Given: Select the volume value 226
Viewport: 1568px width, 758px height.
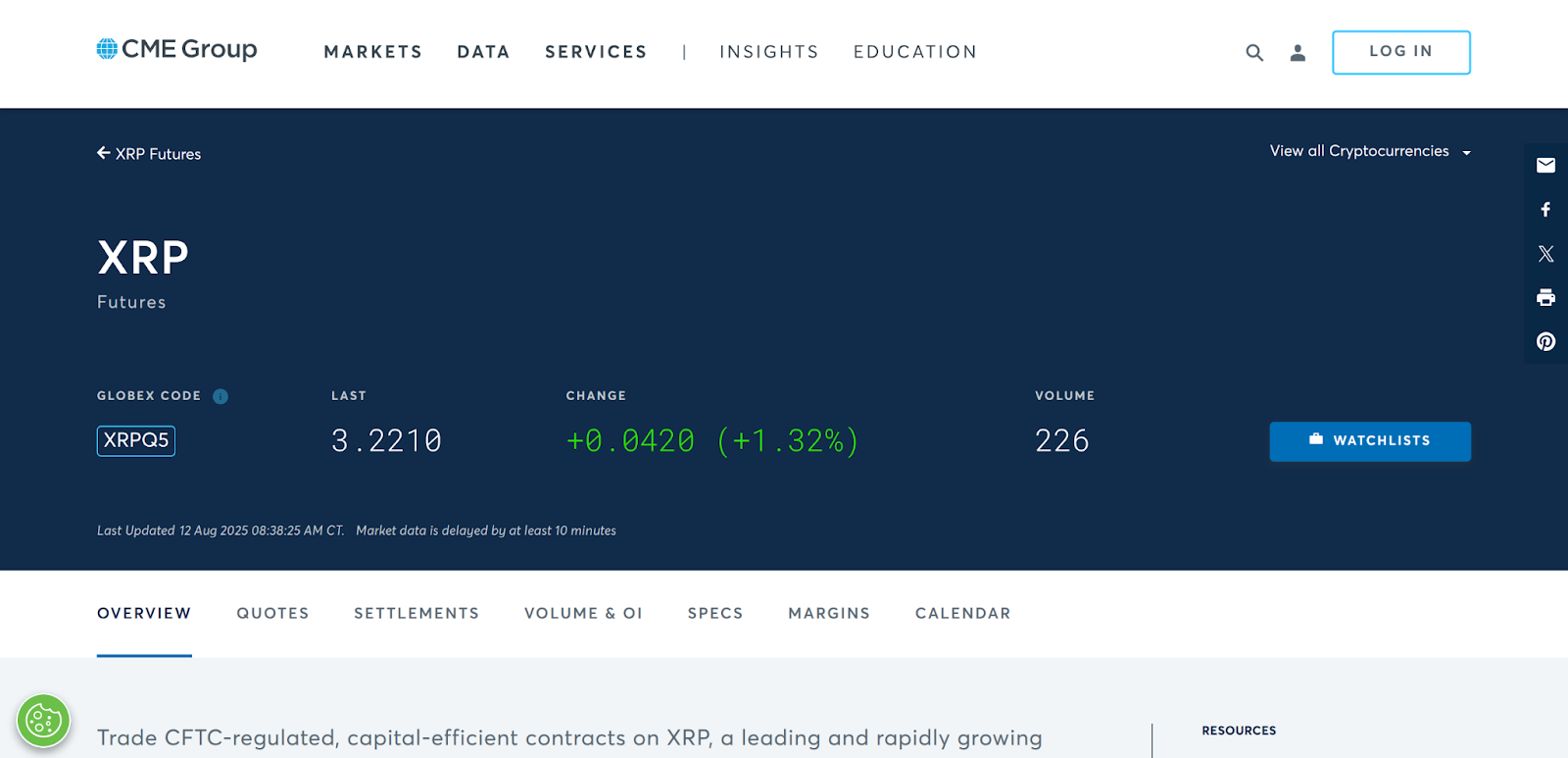Looking at the screenshot, I should click(x=1062, y=441).
